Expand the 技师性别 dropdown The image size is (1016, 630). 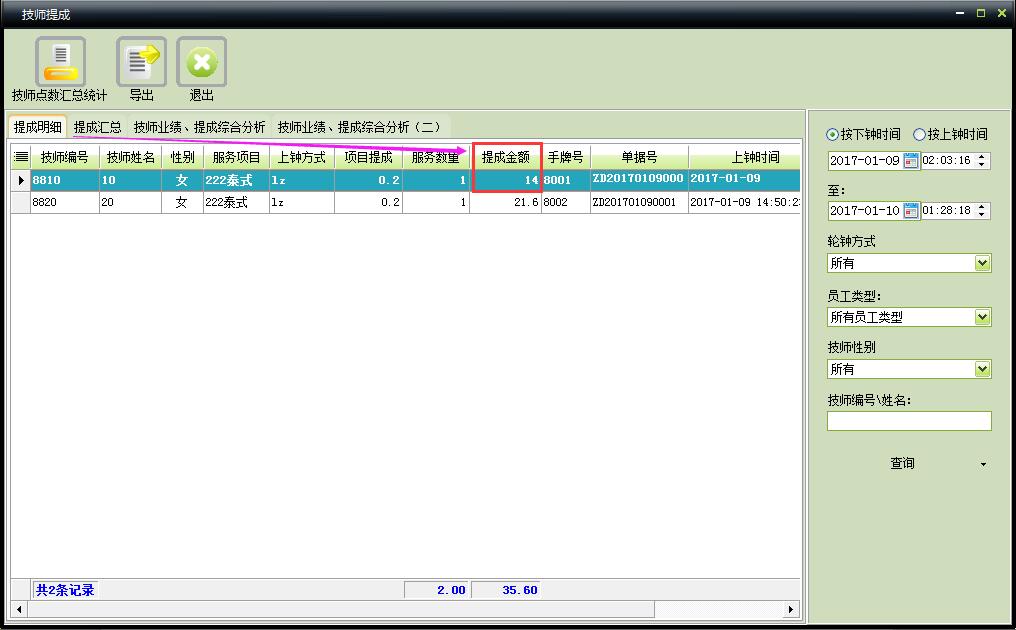tap(982, 369)
